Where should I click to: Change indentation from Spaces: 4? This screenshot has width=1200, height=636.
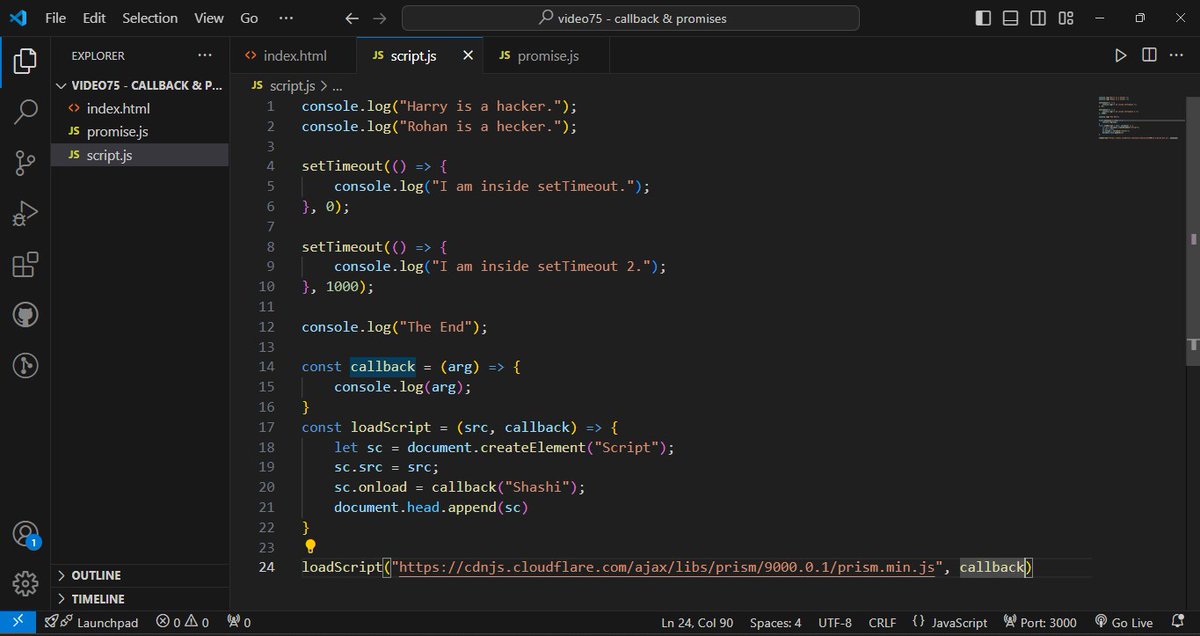(x=775, y=622)
